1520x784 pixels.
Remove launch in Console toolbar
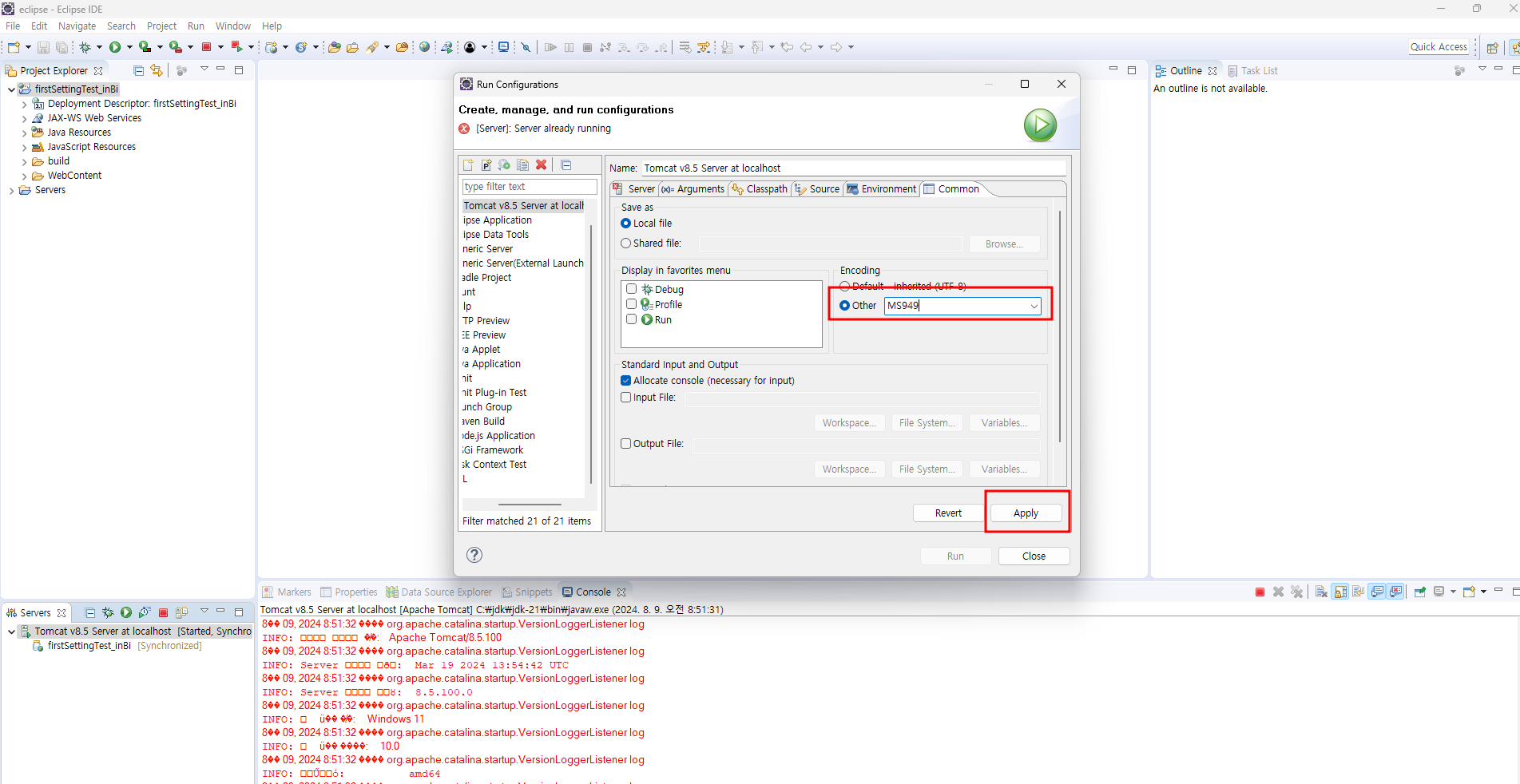click(1278, 592)
